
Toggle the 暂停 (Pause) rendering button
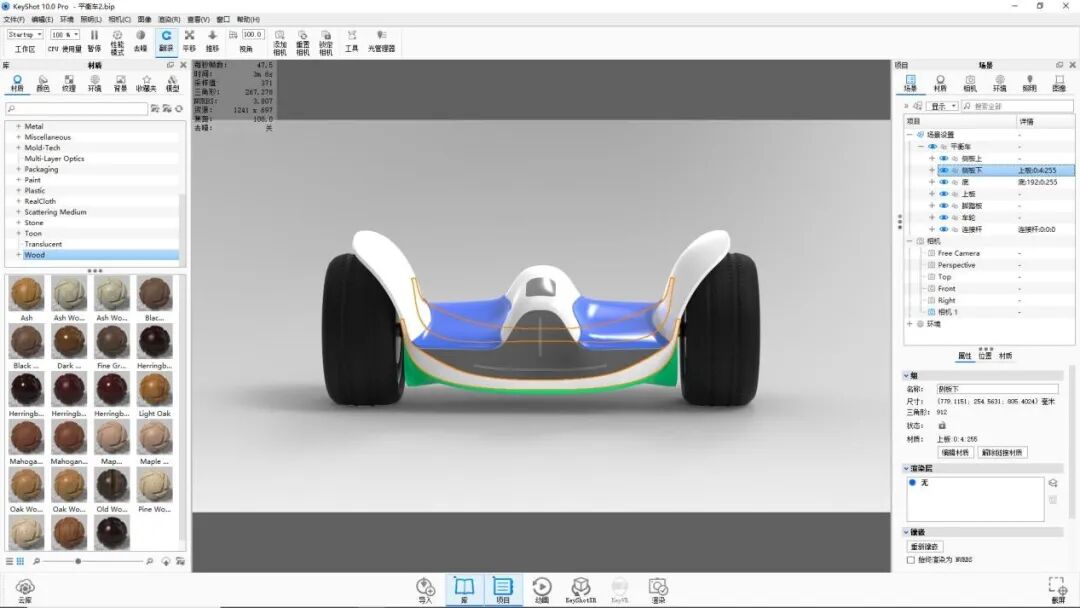pos(94,40)
